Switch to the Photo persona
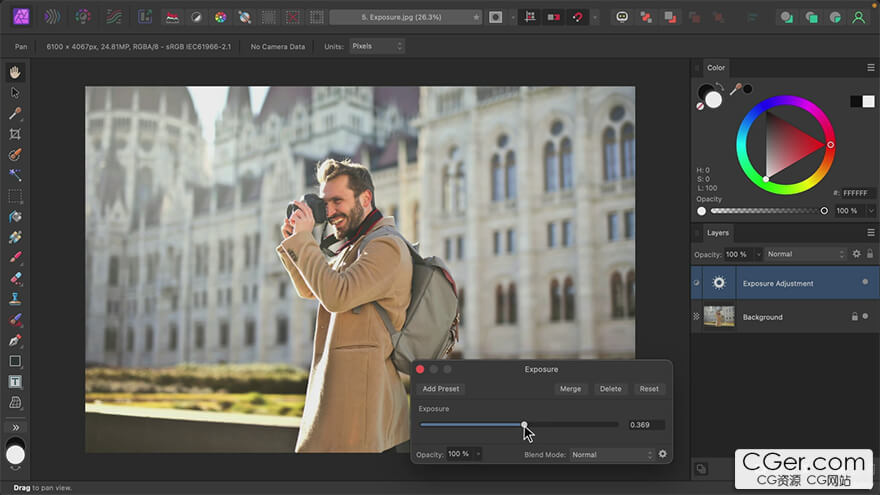880x495 pixels. 21,17
